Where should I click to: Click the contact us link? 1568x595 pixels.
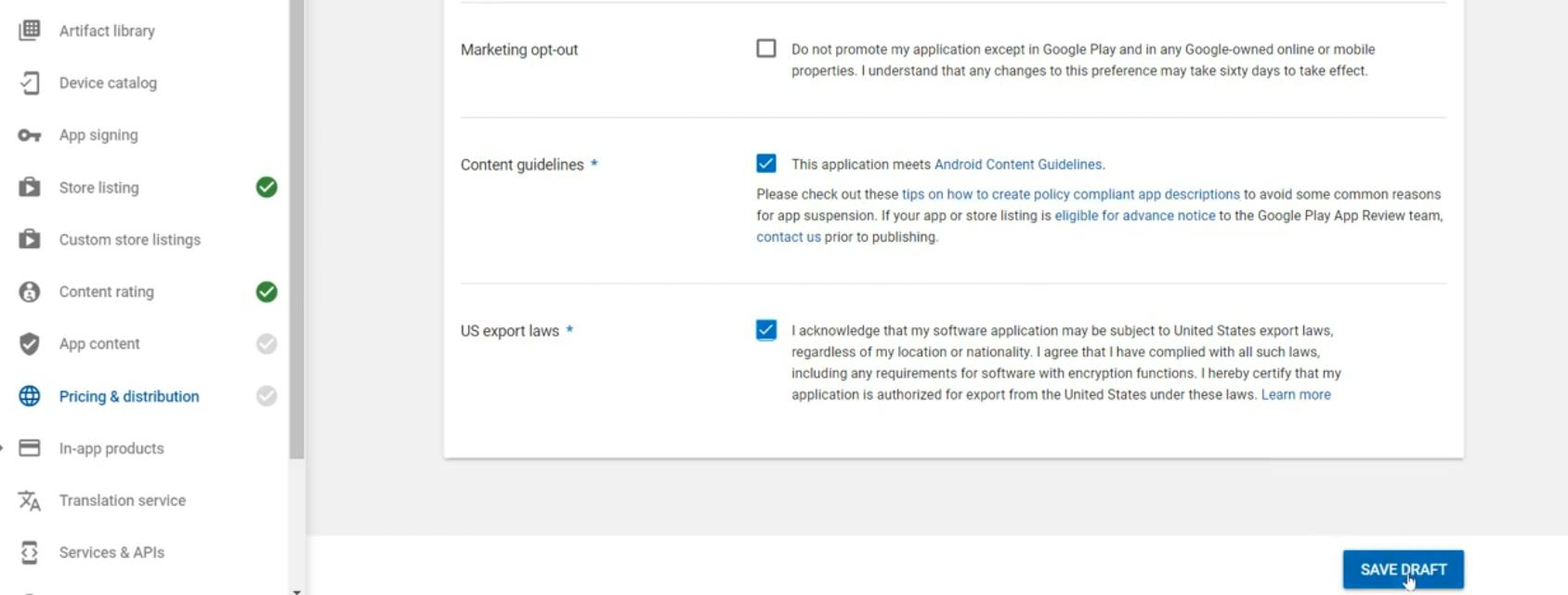[788, 237]
